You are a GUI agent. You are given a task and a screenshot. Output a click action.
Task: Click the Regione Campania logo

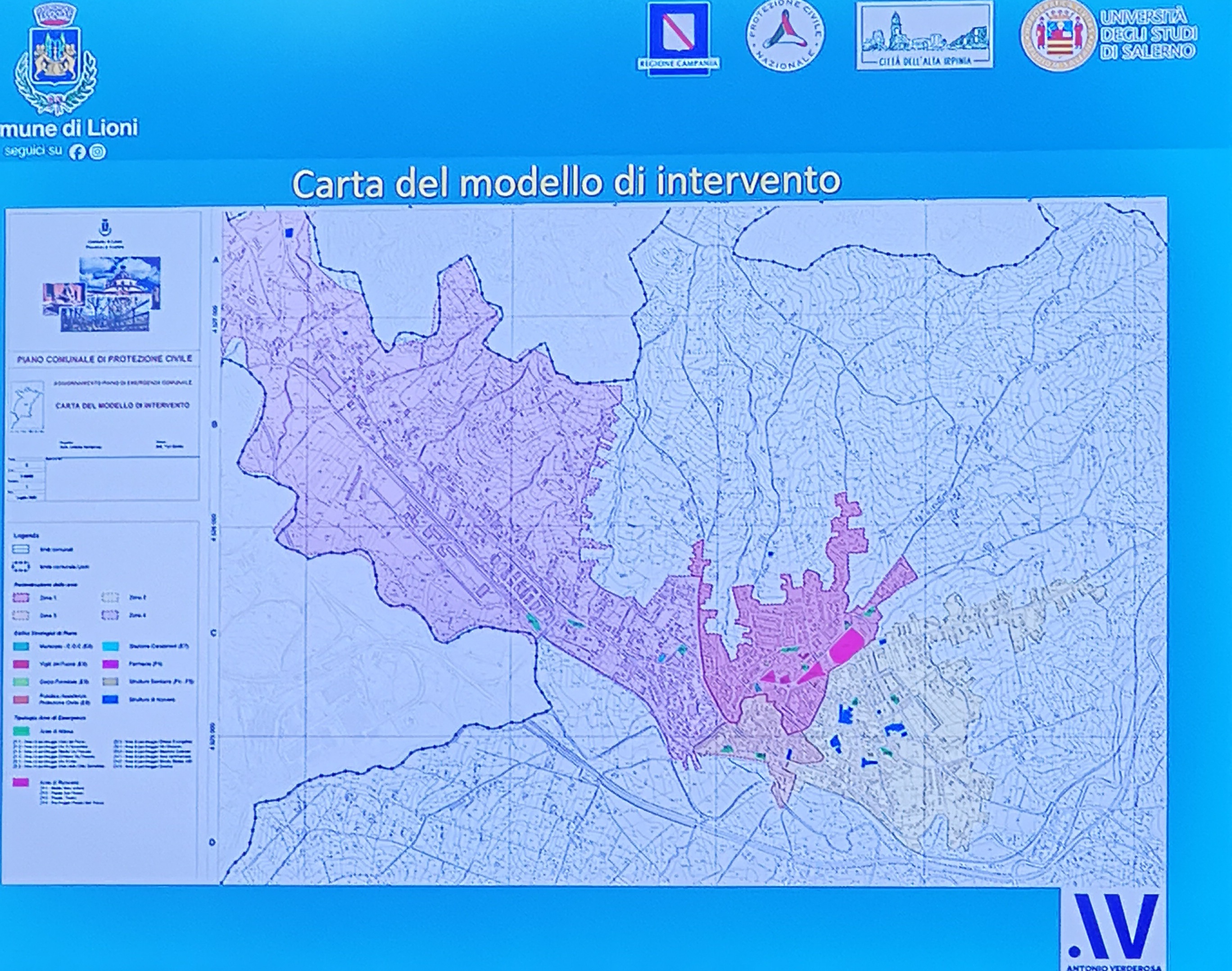pyautogui.click(x=678, y=36)
